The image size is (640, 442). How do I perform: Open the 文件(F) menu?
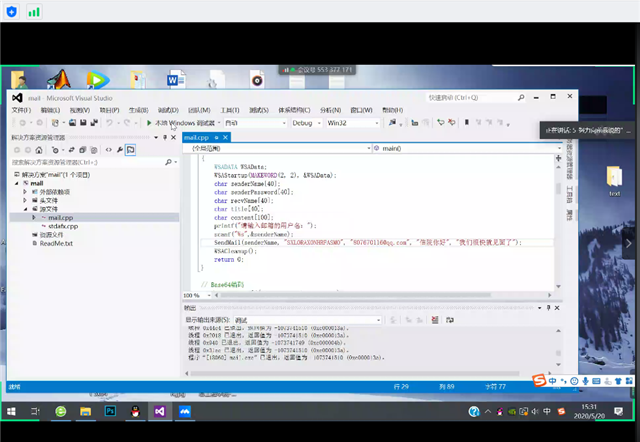click(21, 110)
